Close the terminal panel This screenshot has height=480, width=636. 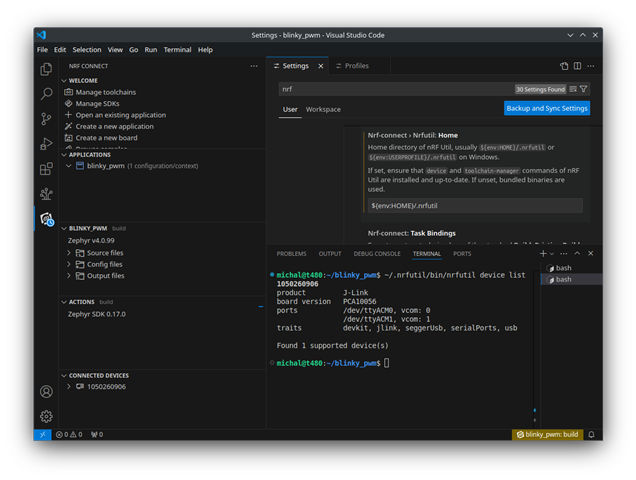(x=591, y=254)
